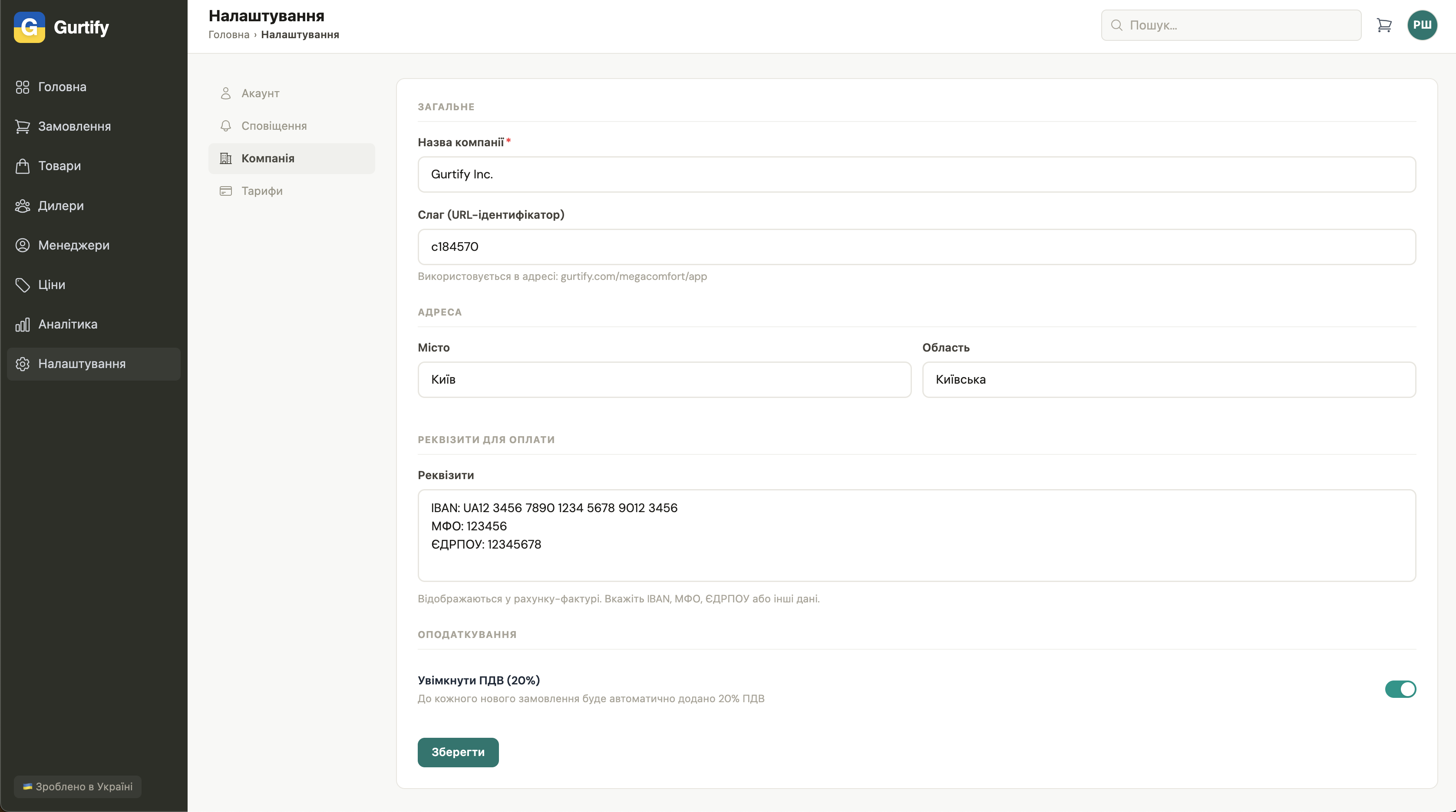The width and height of the screenshot is (1456, 812).
Task: Click the Зберегти button
Action: pyautogui.click(x=458, y=752)
